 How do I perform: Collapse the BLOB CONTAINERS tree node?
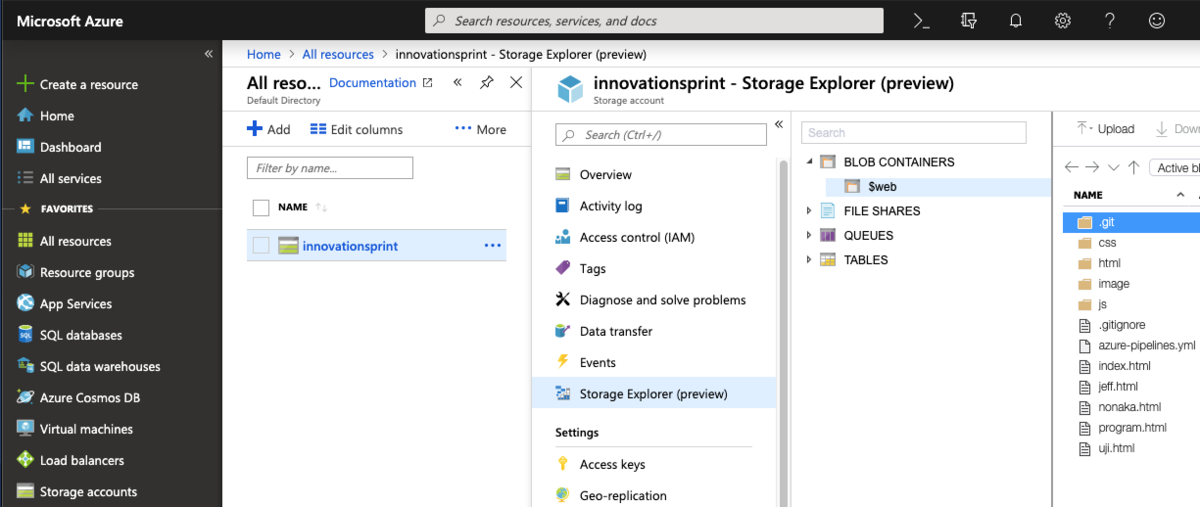click(809, 162)
